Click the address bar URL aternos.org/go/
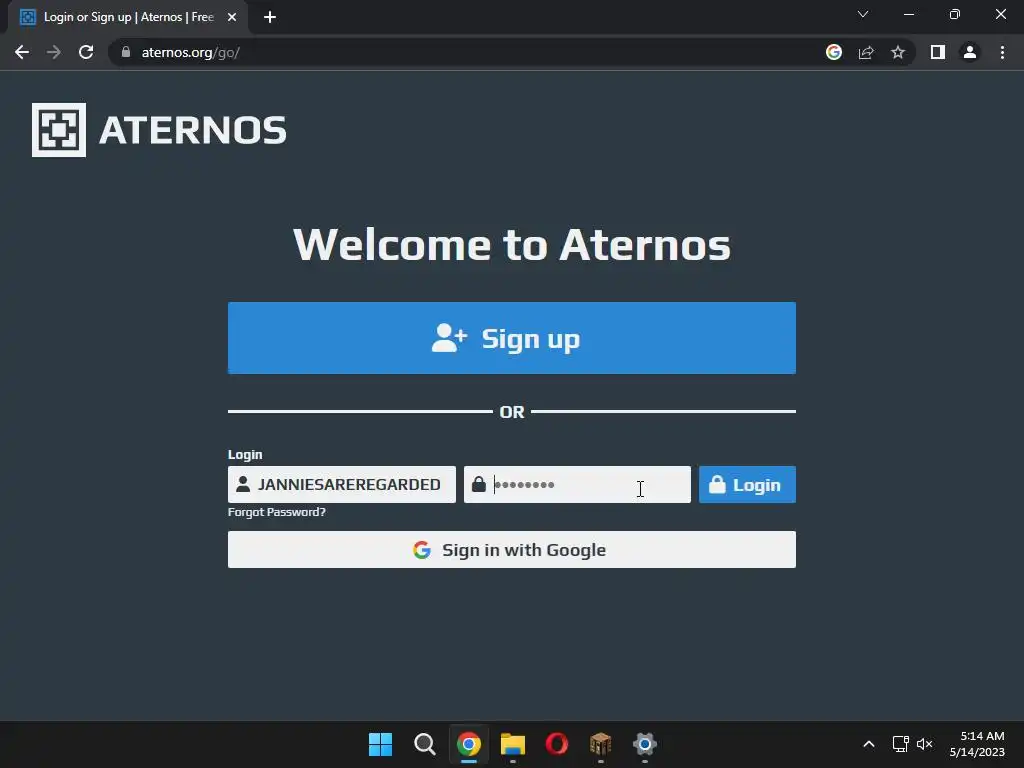1024x768 pixels. tap(191, 52)
